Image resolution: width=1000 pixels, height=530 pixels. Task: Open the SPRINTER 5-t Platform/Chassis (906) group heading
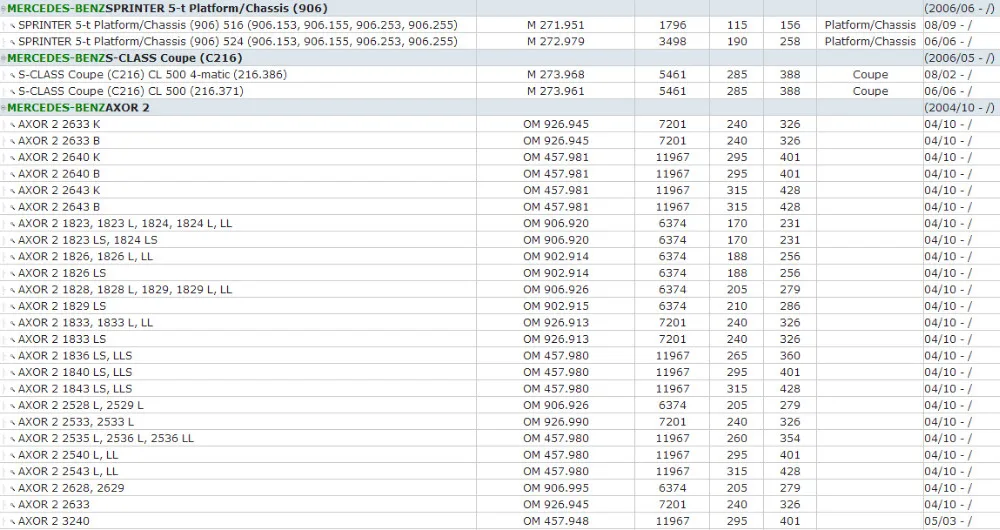[x=167, y=8]
